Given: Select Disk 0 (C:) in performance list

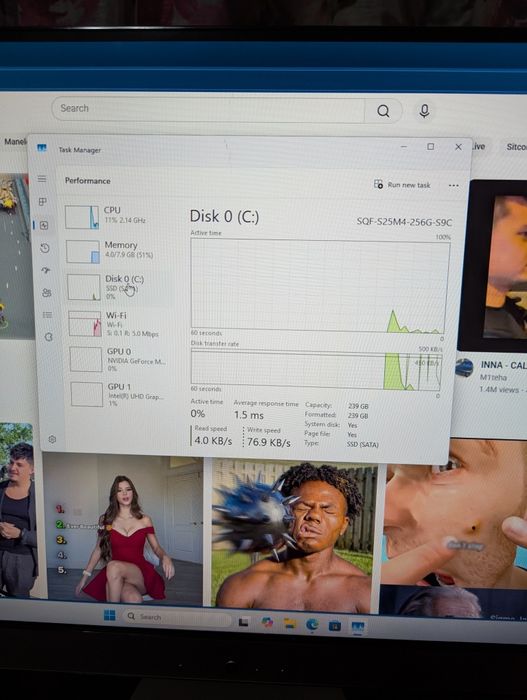Looking at the screenshot, I should tap(120, 287).
